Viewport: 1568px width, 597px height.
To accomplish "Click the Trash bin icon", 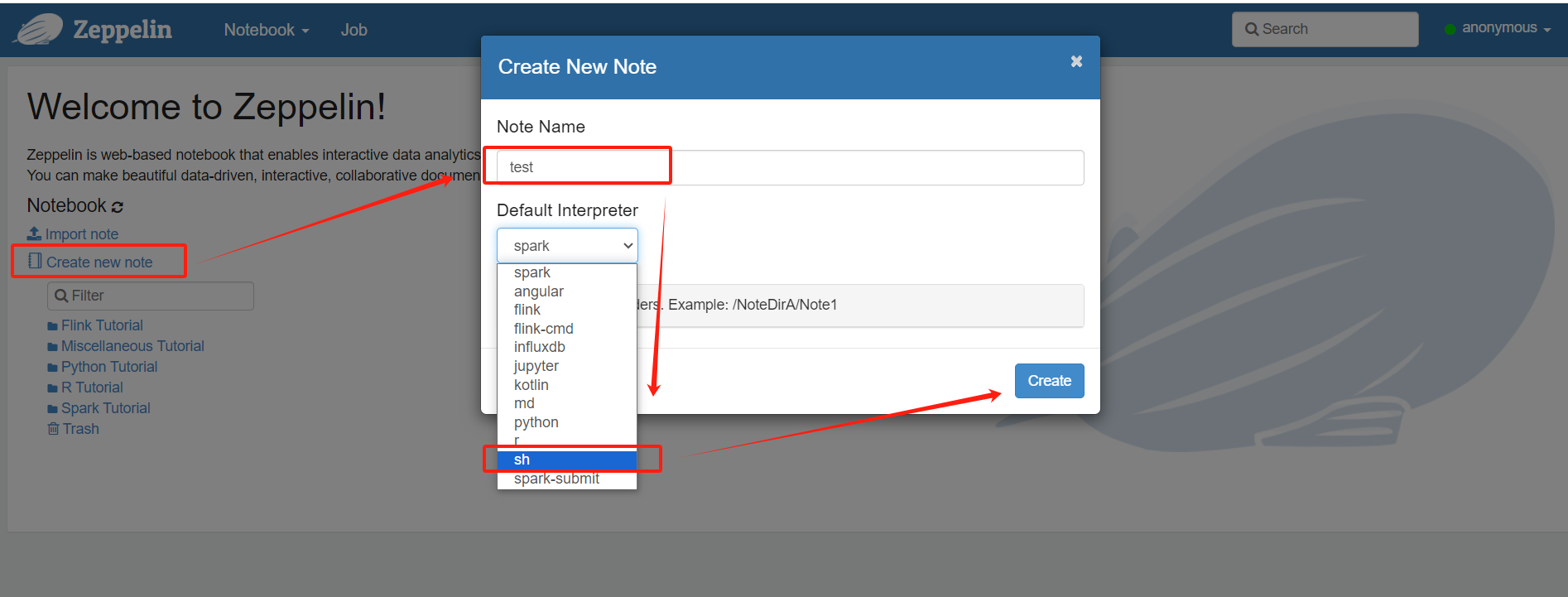I will (53, 429).
